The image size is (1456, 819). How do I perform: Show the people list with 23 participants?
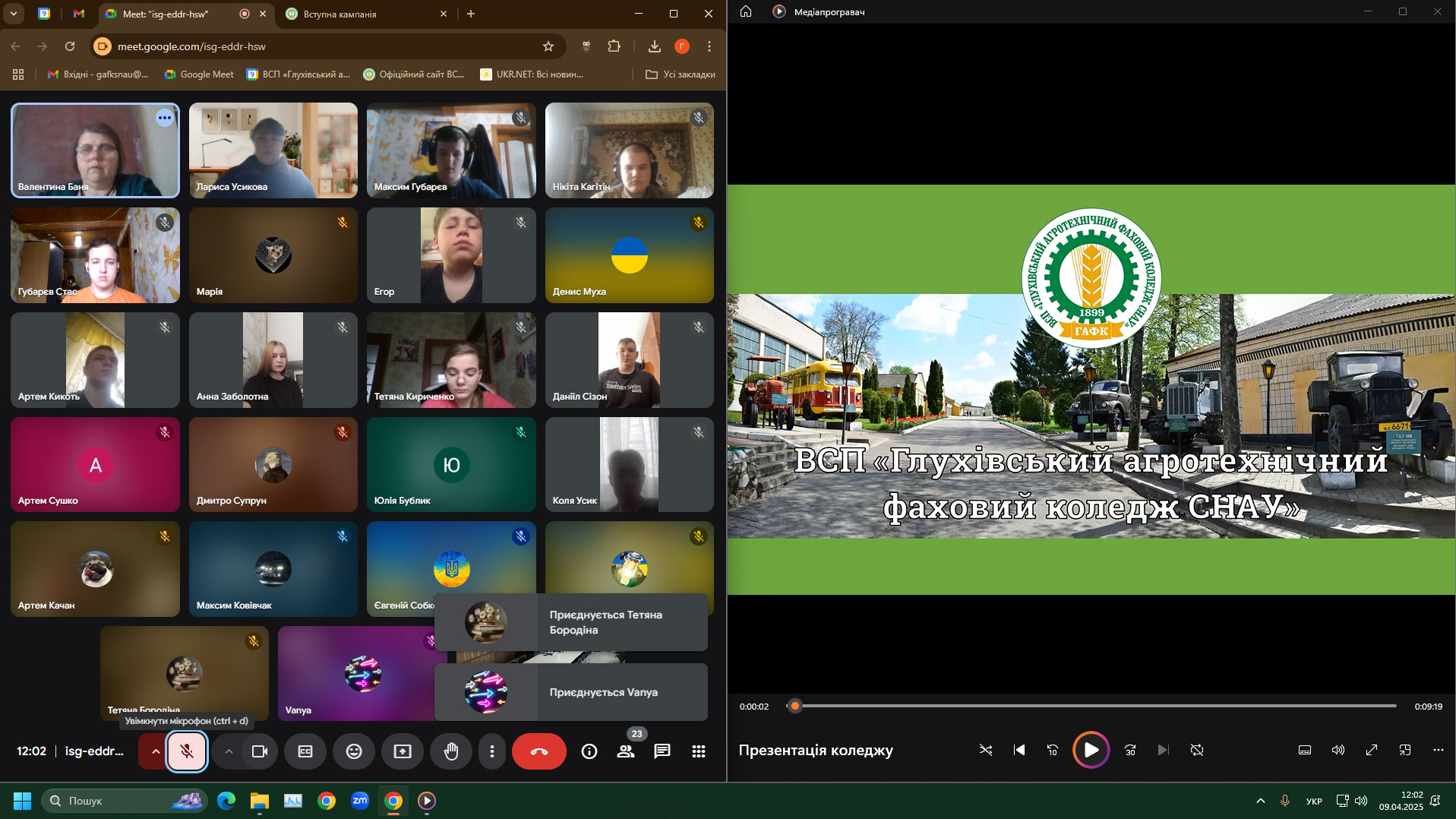[626, 751]
